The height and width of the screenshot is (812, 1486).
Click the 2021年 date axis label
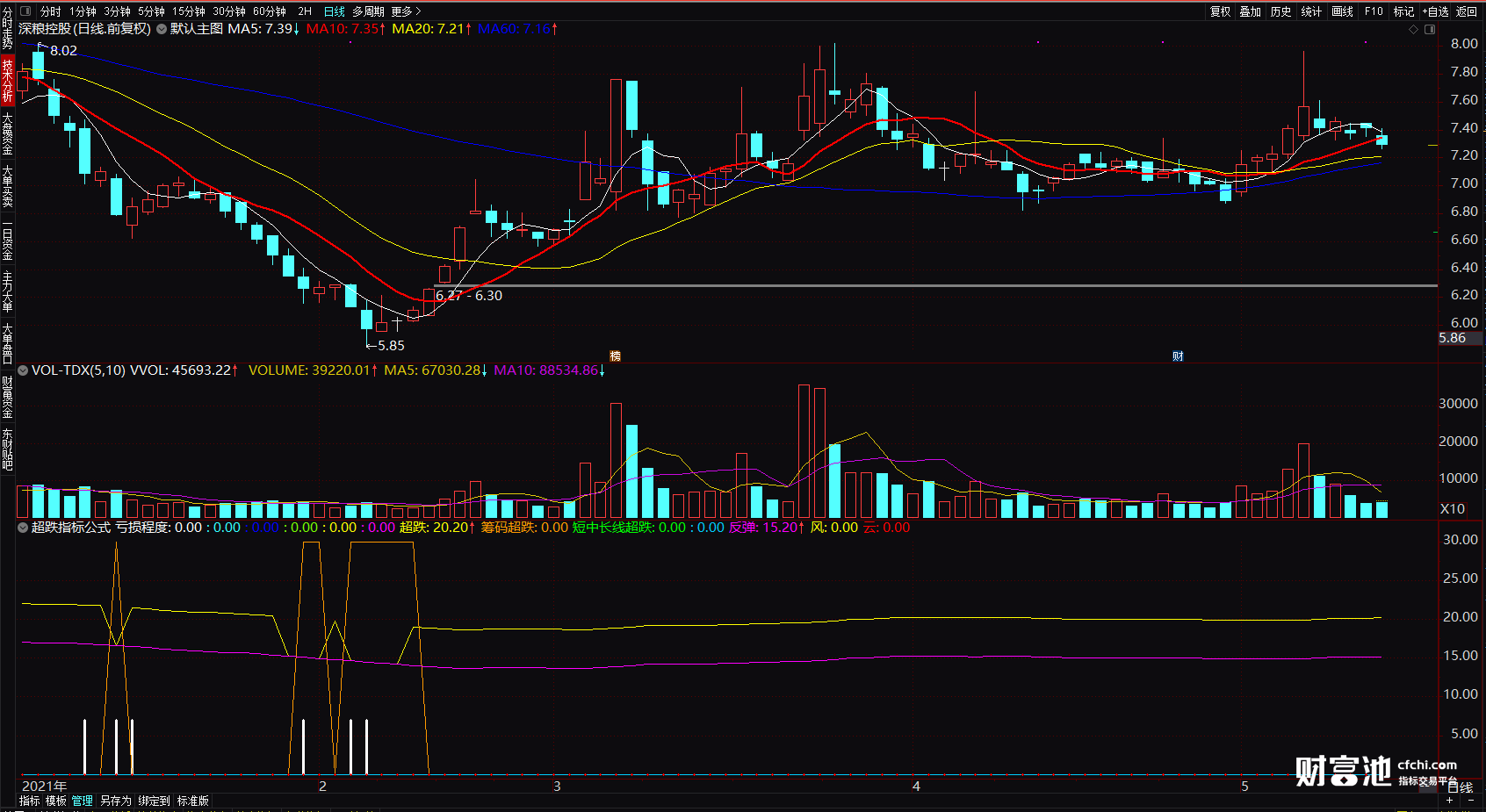[x=44, y=786]
